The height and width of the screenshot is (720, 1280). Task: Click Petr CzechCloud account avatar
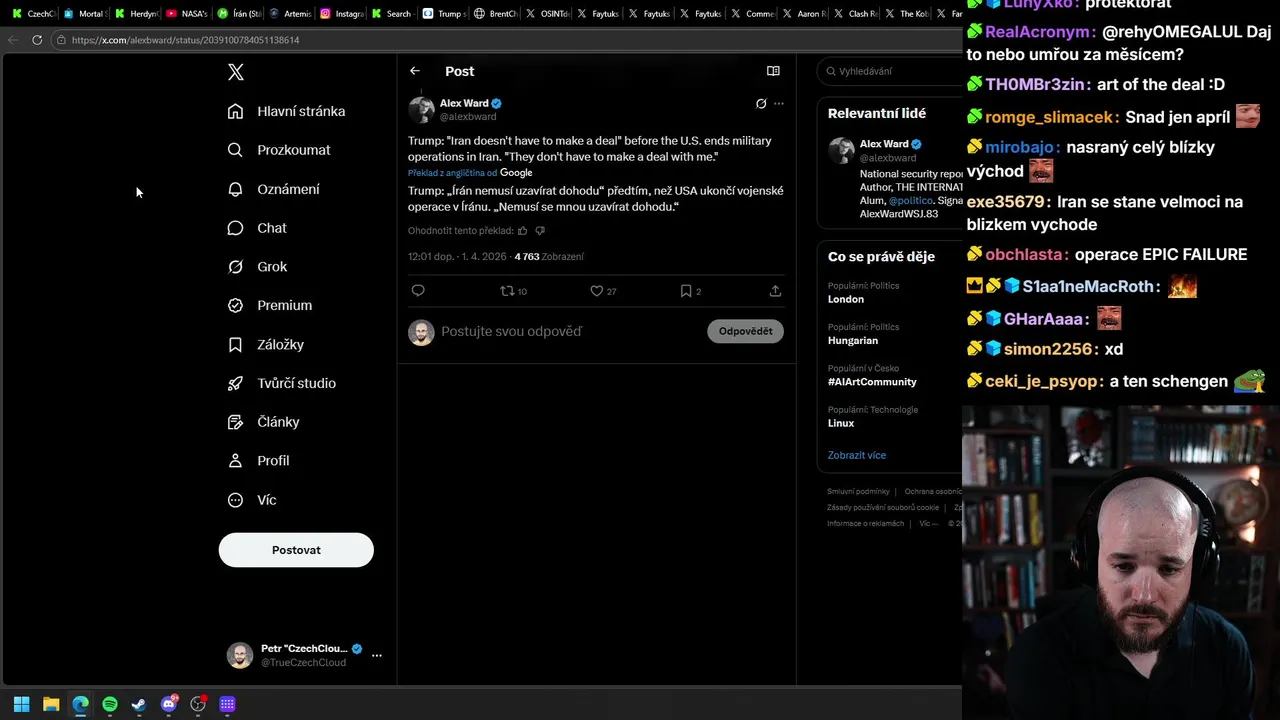[x=240, y=656]
